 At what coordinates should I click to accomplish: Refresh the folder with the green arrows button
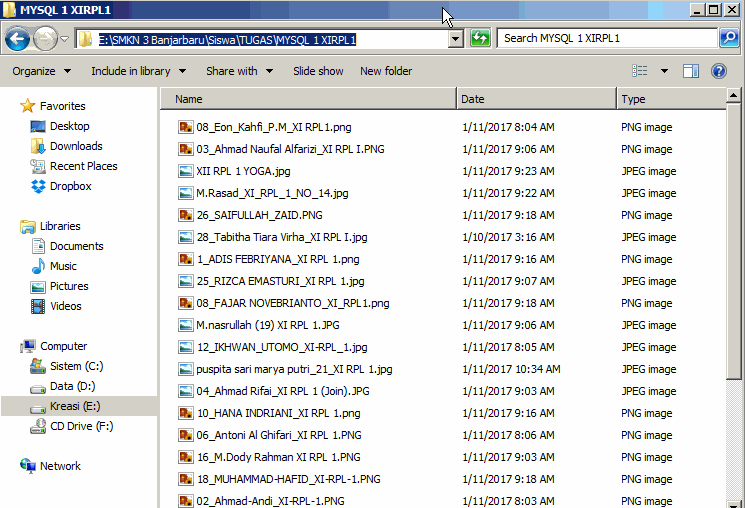(x=480, y=38)
